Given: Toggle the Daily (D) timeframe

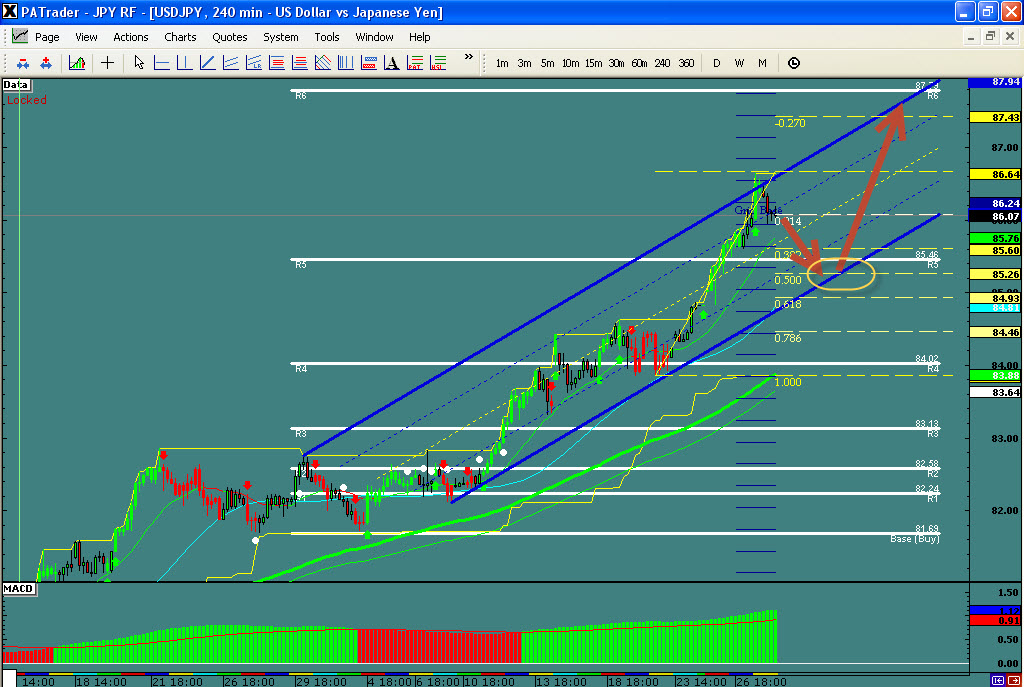Looking at the screenshot, I should pos(716,63).
